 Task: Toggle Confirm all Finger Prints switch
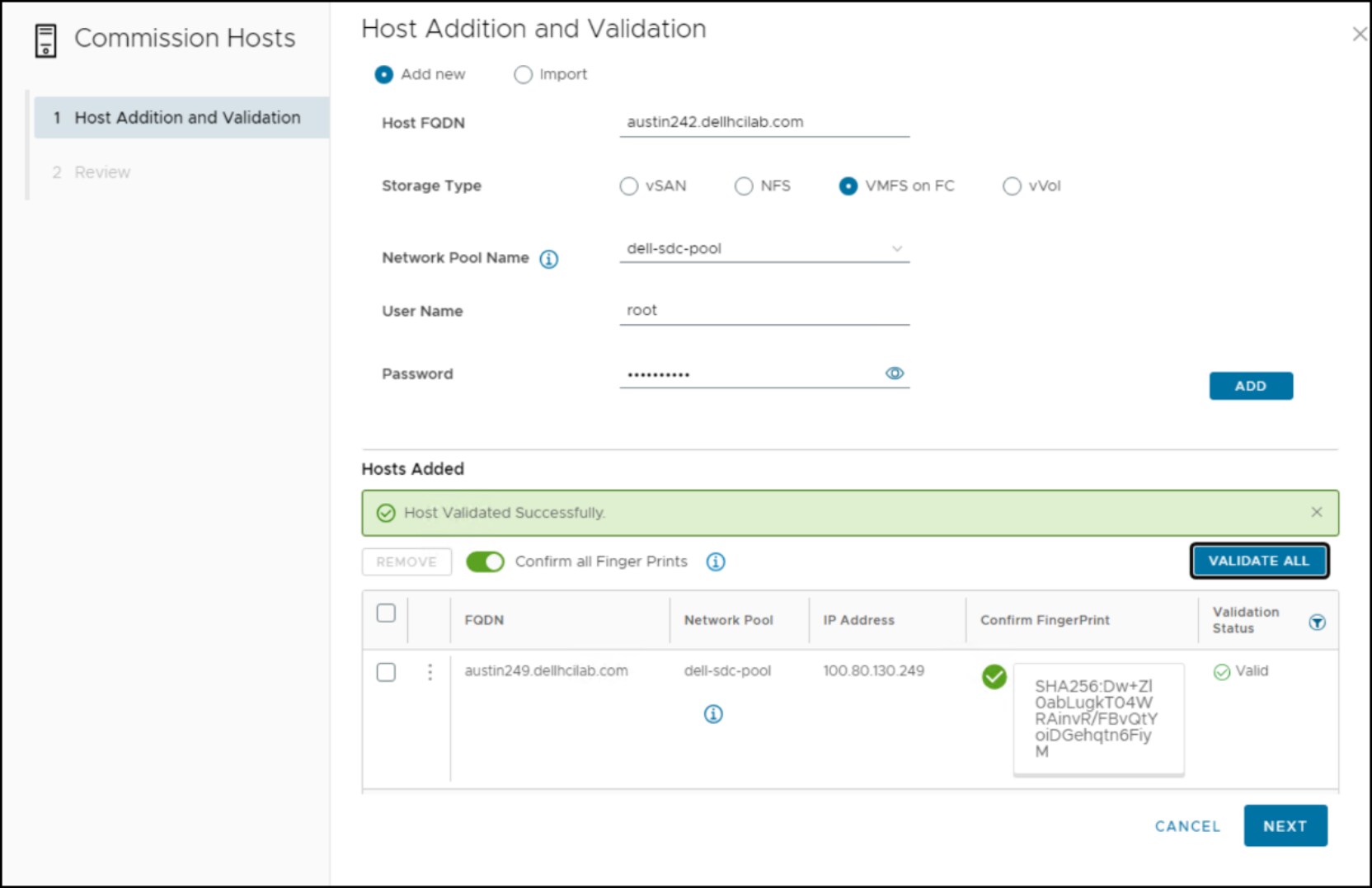tap(485, 562)
